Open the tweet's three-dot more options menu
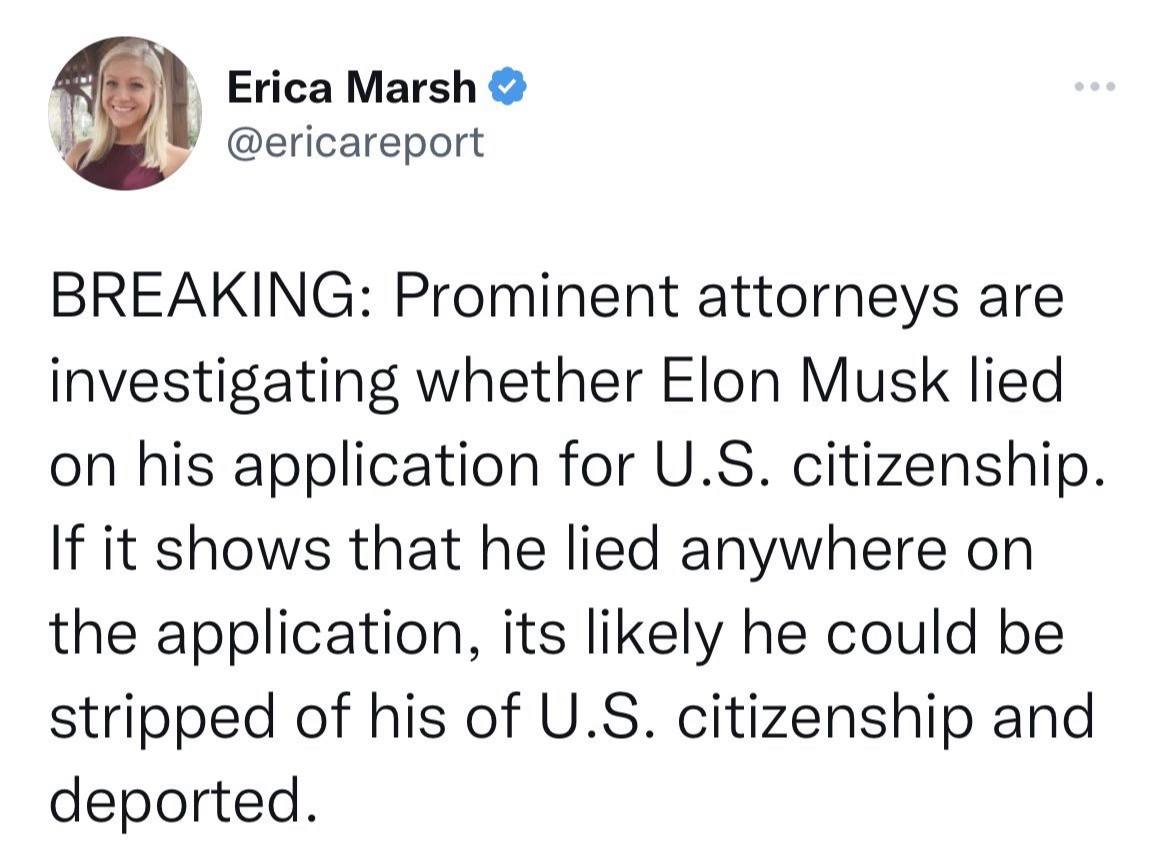The width and height of the screenshot is (1170, 863). coord(1095,87)
